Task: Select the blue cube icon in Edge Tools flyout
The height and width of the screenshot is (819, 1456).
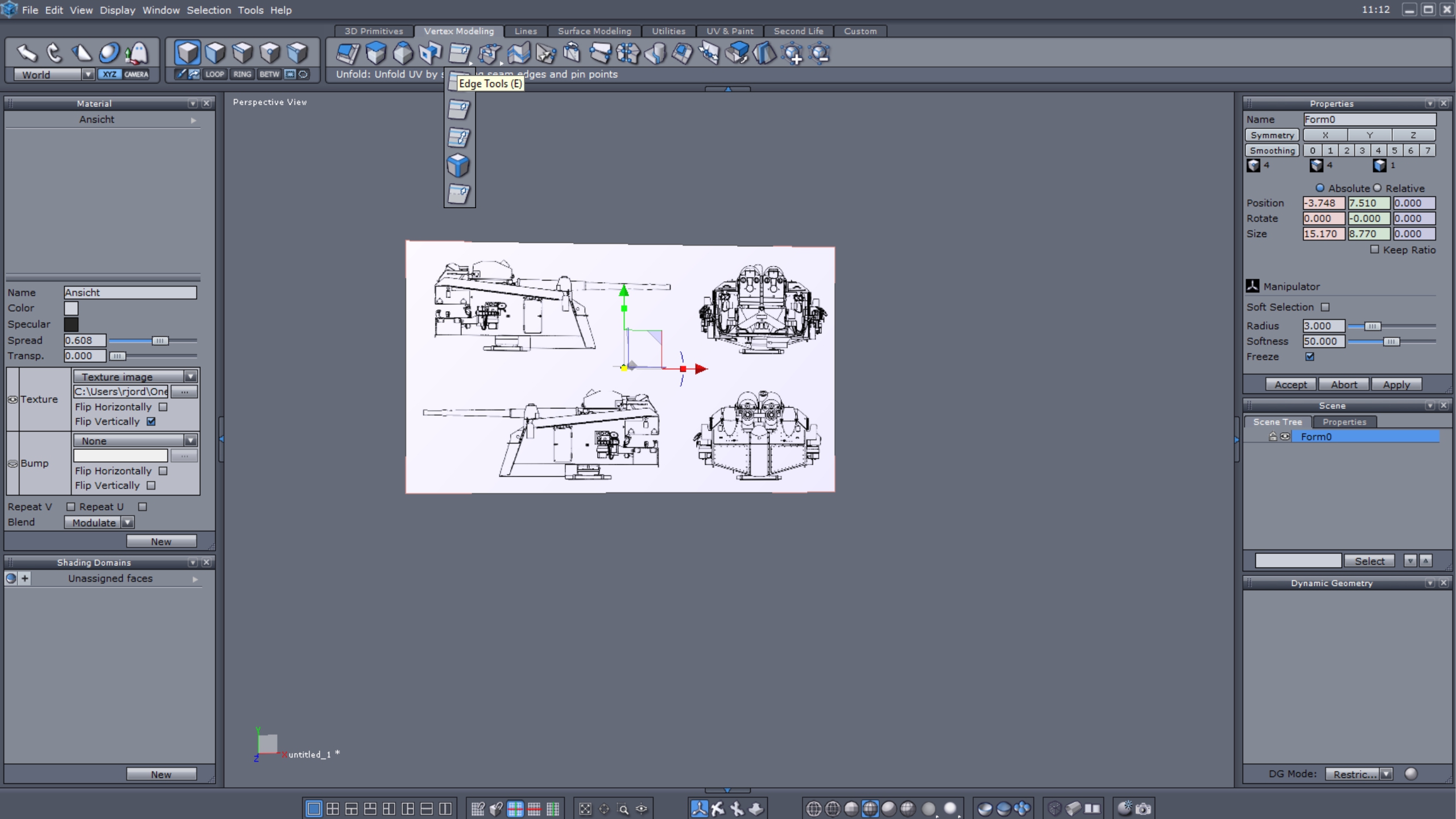Action: point(458,166)
